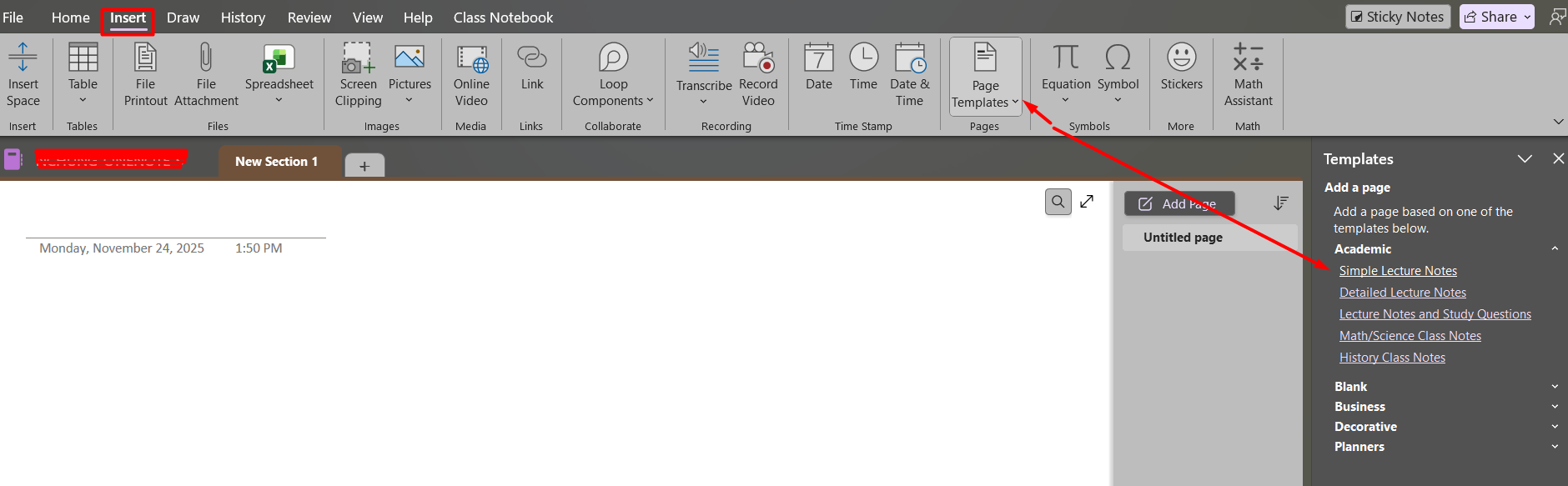Open the Stickers gallery
Image resolution: width=1568 pixels, height=486 pixels.
click(x=1181, y=58)
